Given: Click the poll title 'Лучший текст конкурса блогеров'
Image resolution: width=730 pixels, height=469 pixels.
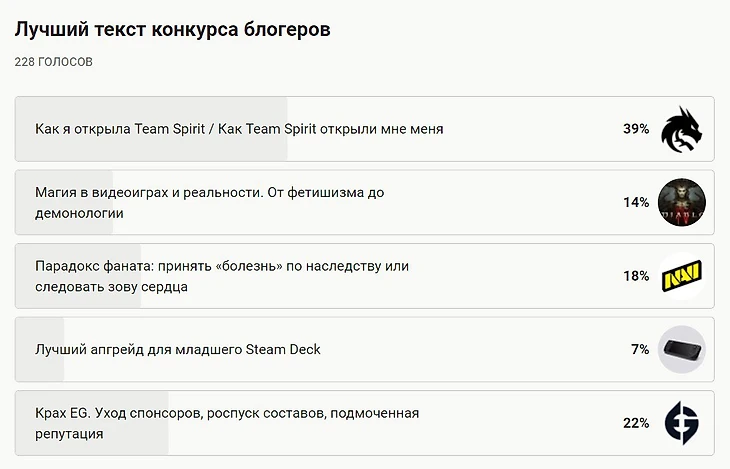Looking at the screenshot, I should [x=172, y=29].
